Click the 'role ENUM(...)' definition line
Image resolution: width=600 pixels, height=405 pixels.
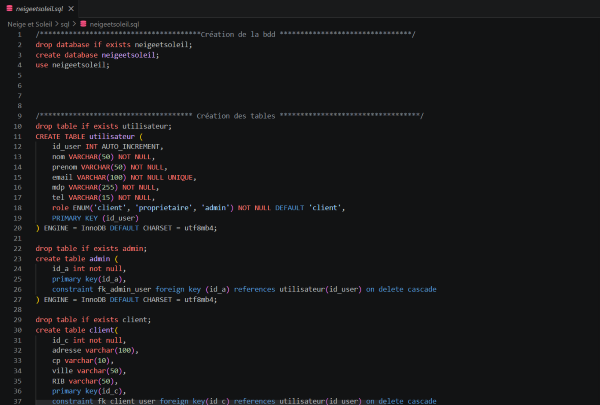(x=199, y=208)
